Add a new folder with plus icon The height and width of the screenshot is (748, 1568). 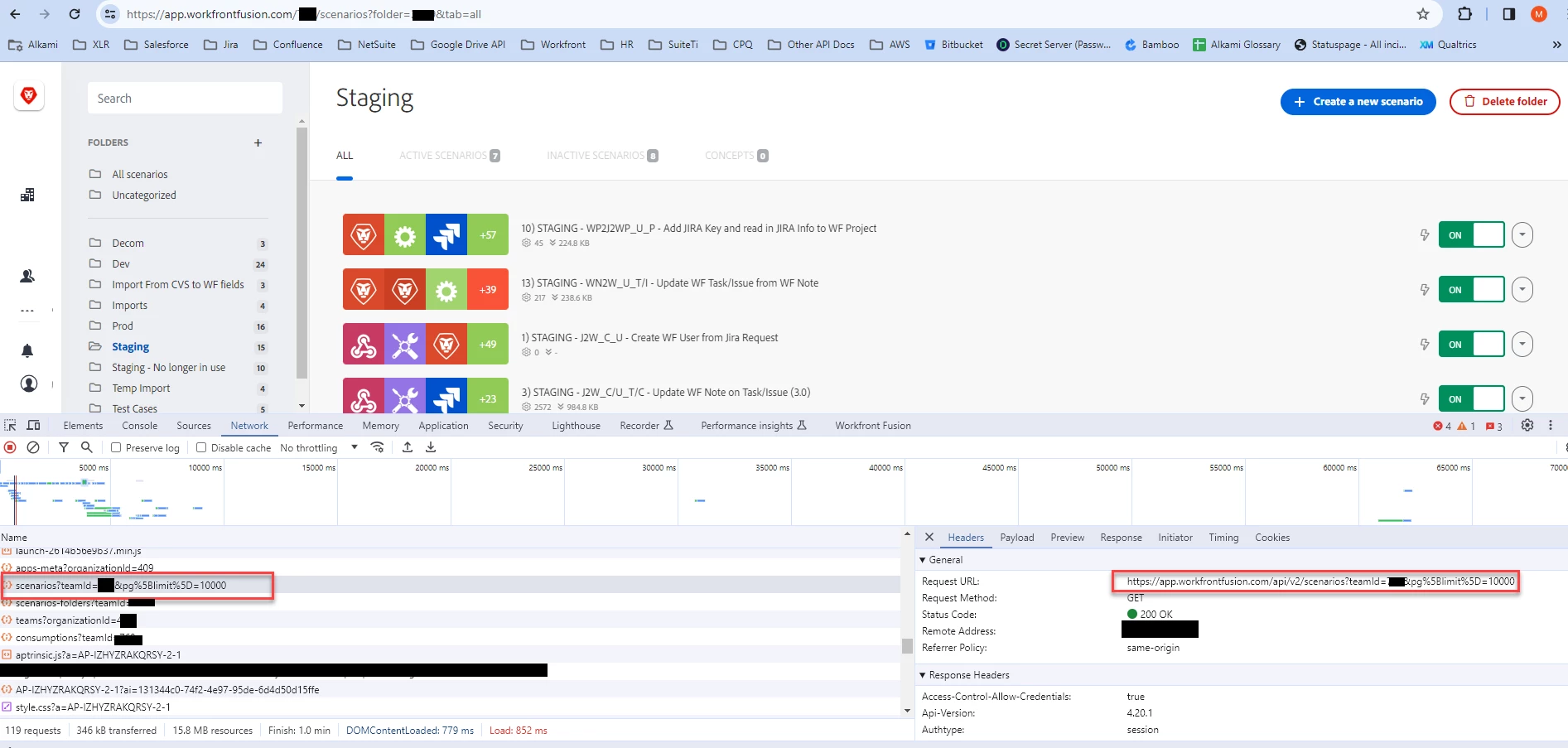(x=258, y=142)
